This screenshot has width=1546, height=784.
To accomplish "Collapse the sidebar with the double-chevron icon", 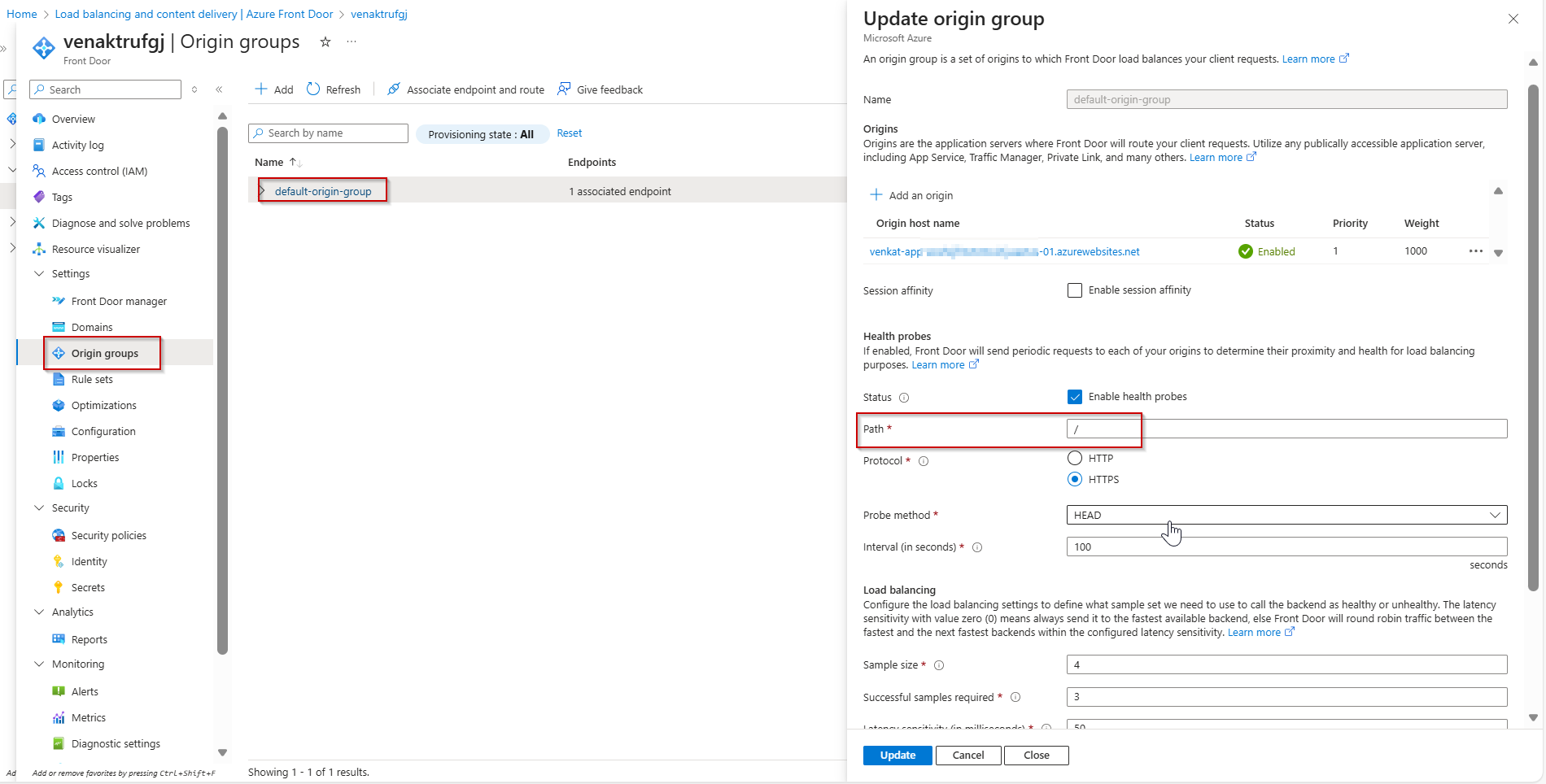I will pyautogui.click(x=219, y=89).
